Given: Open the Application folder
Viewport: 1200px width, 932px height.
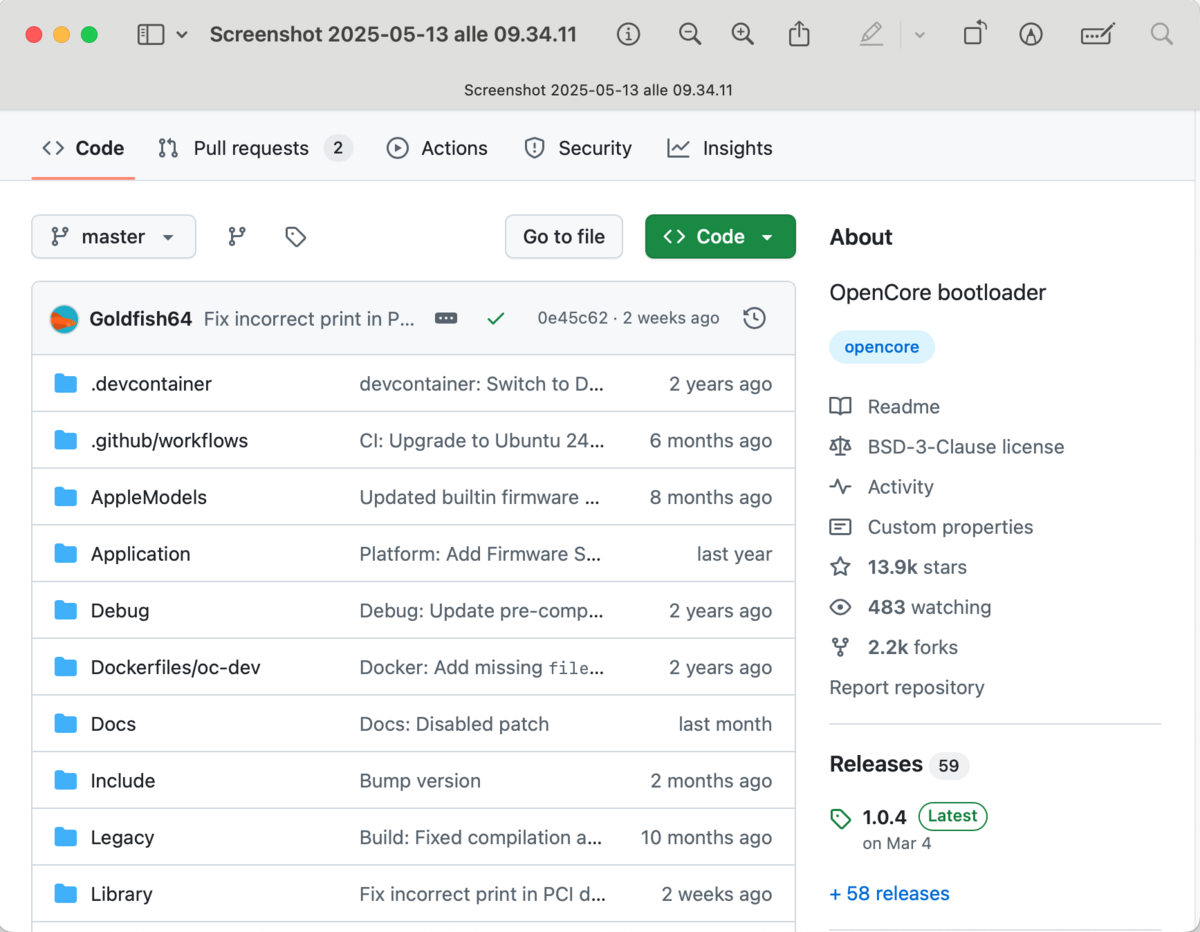Looking at the screenshot, I should click(140, 554).
